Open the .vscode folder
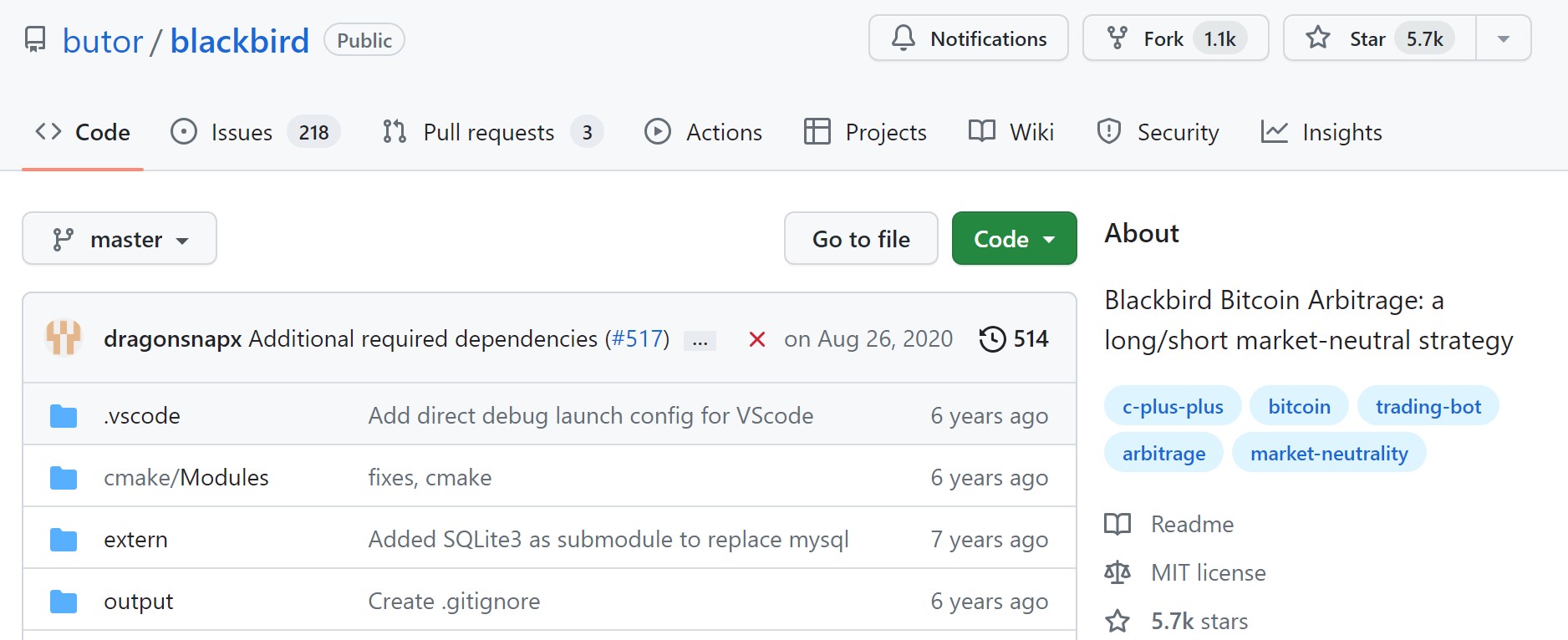 click(x=142, y=415)
